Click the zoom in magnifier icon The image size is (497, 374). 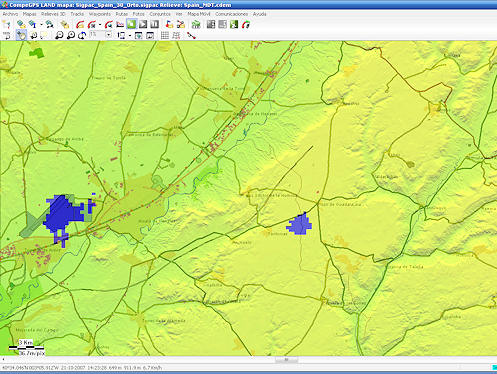click(70, 35)
